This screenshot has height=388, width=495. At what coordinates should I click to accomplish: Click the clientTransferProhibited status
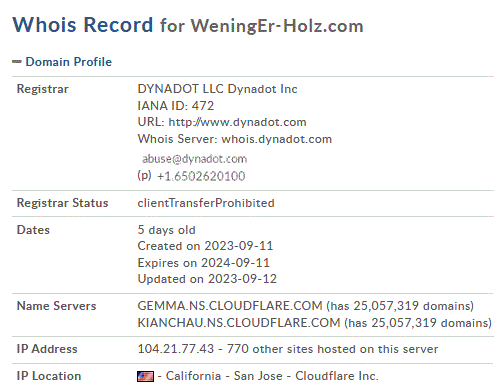point(206,203)
